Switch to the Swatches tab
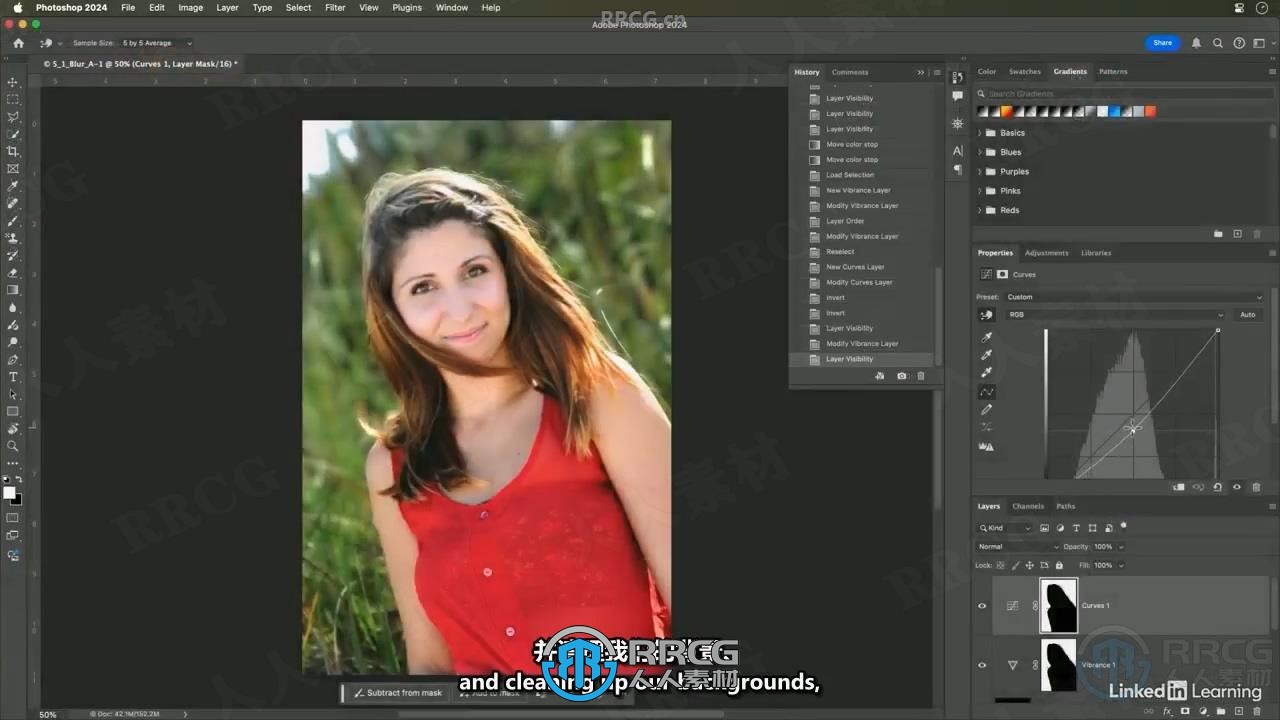 (x=1025, y=72)
